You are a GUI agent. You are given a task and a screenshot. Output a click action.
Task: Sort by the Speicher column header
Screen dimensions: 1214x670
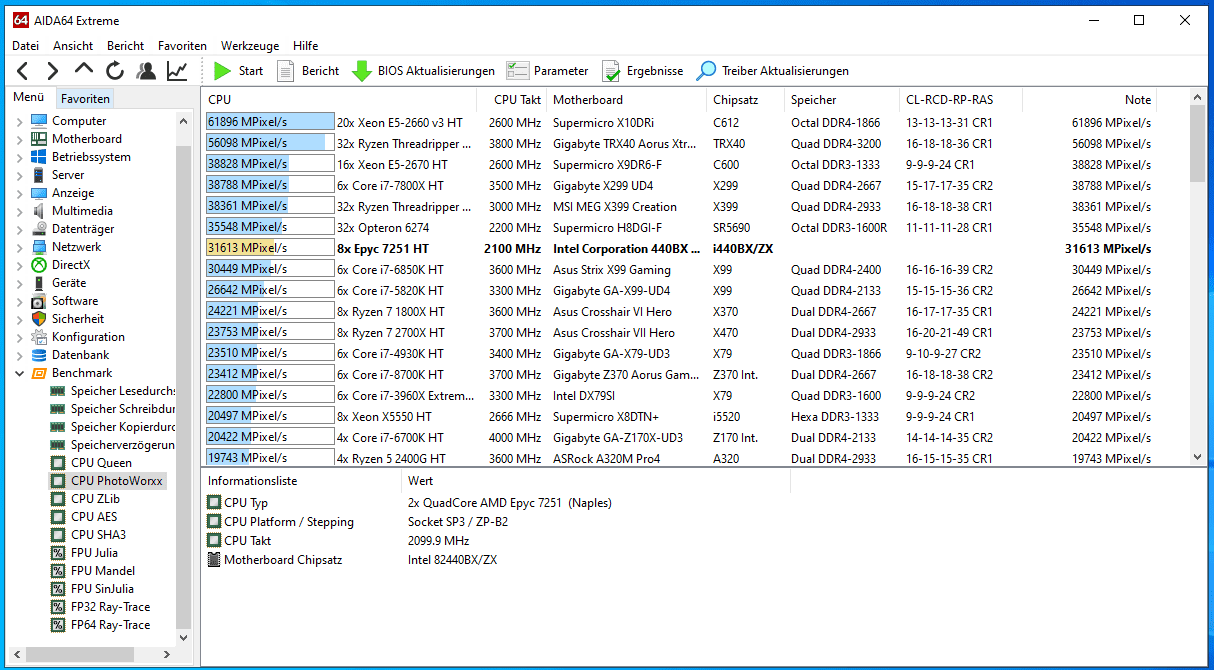[x=841, y=100]
